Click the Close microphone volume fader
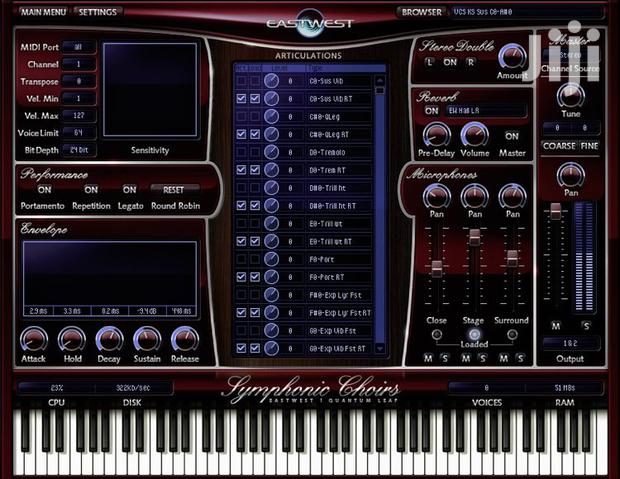The height and width of the screenshot is (479, 620). [x=437, y=269]
